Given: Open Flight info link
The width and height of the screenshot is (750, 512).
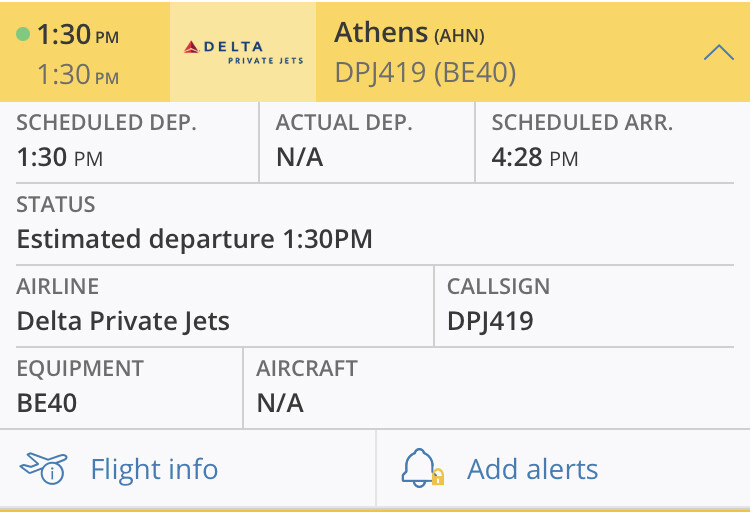Looking at the screenshot, I should [154, 469].
